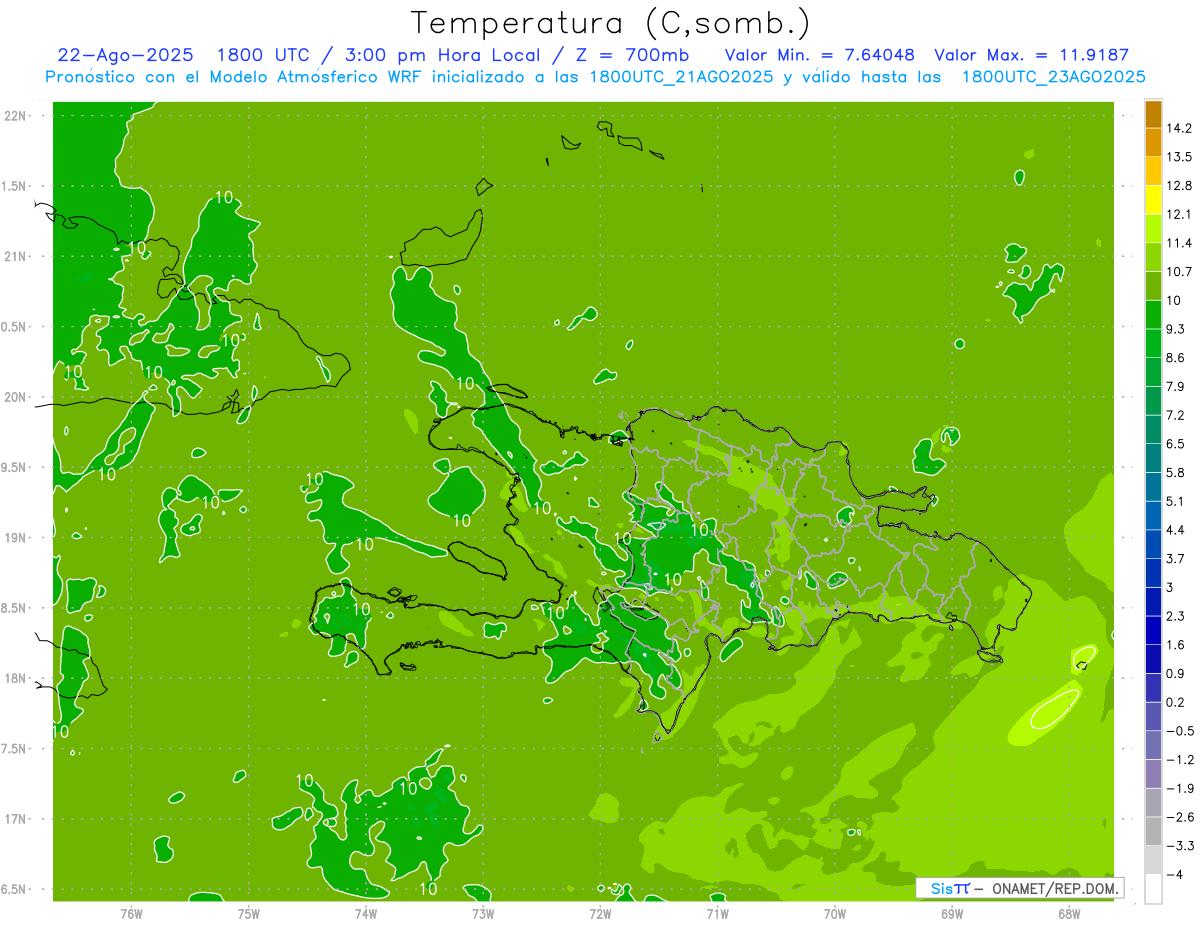Click the longitude label "72W"
This screenshot has height=927, width=1200.
pyautogui.click(x=600, y=914)
